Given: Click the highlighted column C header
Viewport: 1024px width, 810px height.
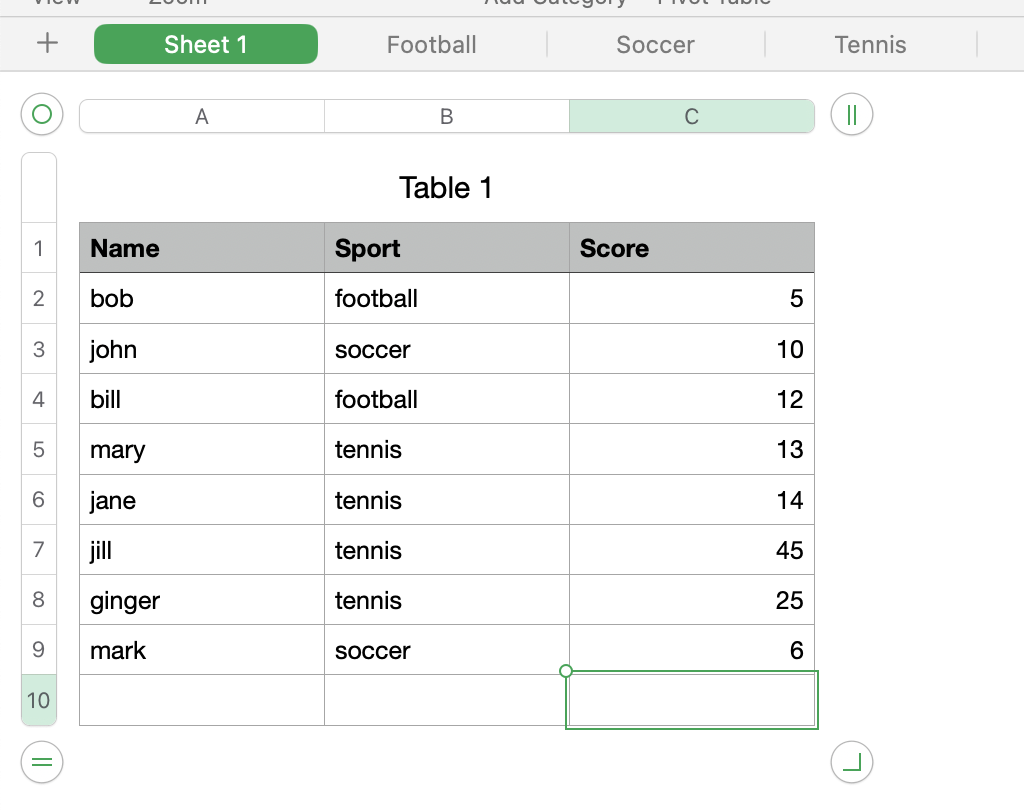Looking at the screenshot, I should [x=692, y=117].
